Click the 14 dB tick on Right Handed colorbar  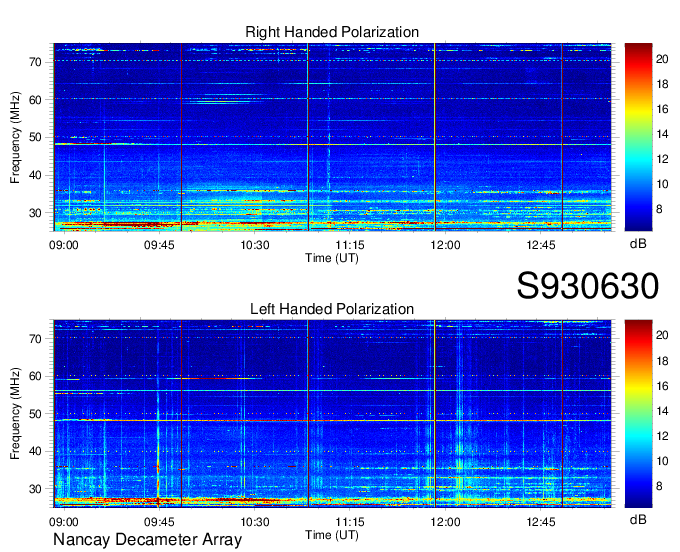point(662,134)
